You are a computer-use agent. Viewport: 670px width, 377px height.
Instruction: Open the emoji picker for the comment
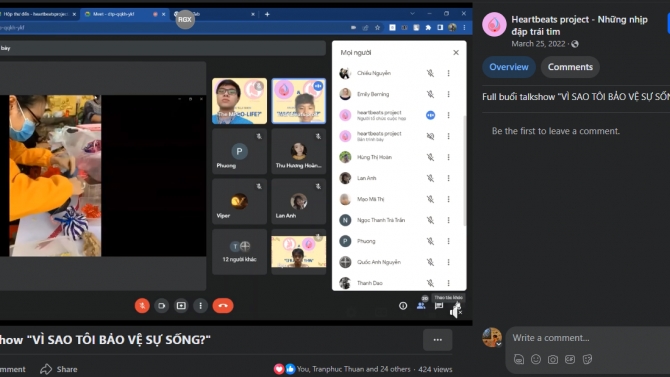pos(535,359)
